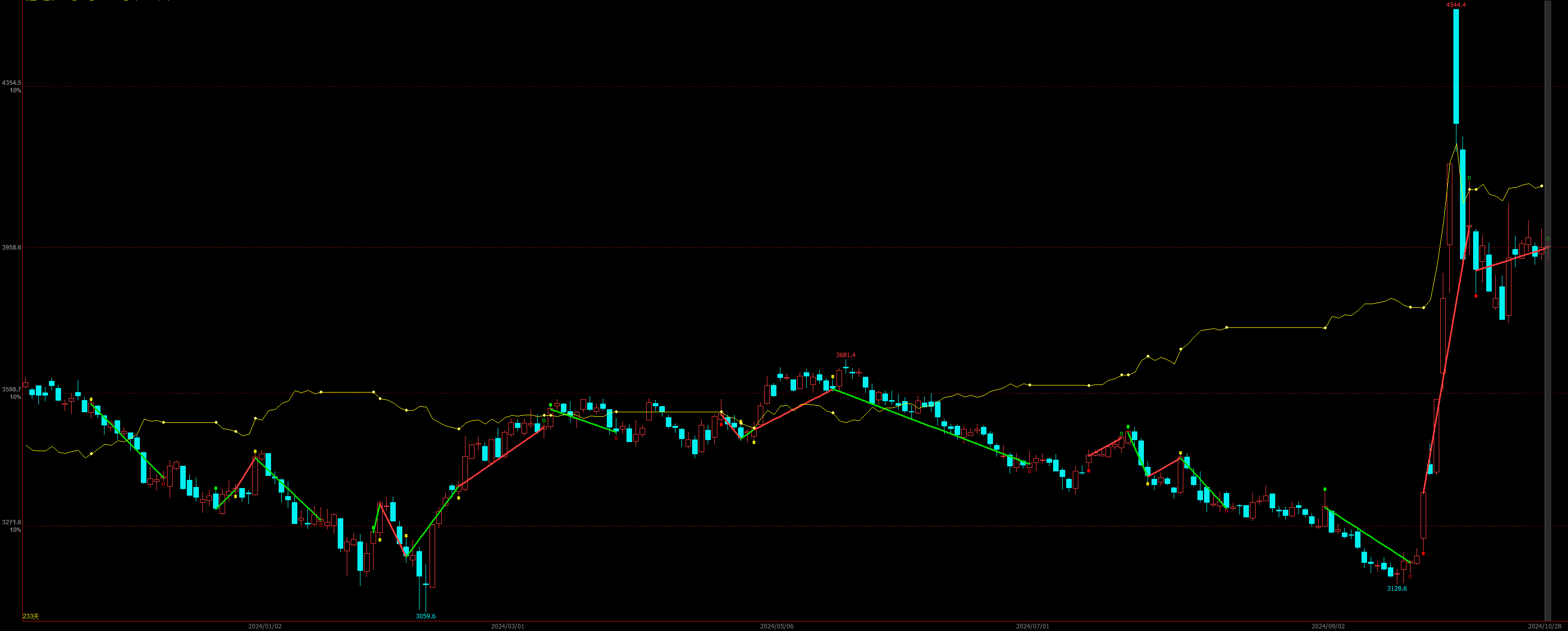Click the 2024/03/01 date label
Viewport: 1568px width, 631px height.
(x=508, y=626)
